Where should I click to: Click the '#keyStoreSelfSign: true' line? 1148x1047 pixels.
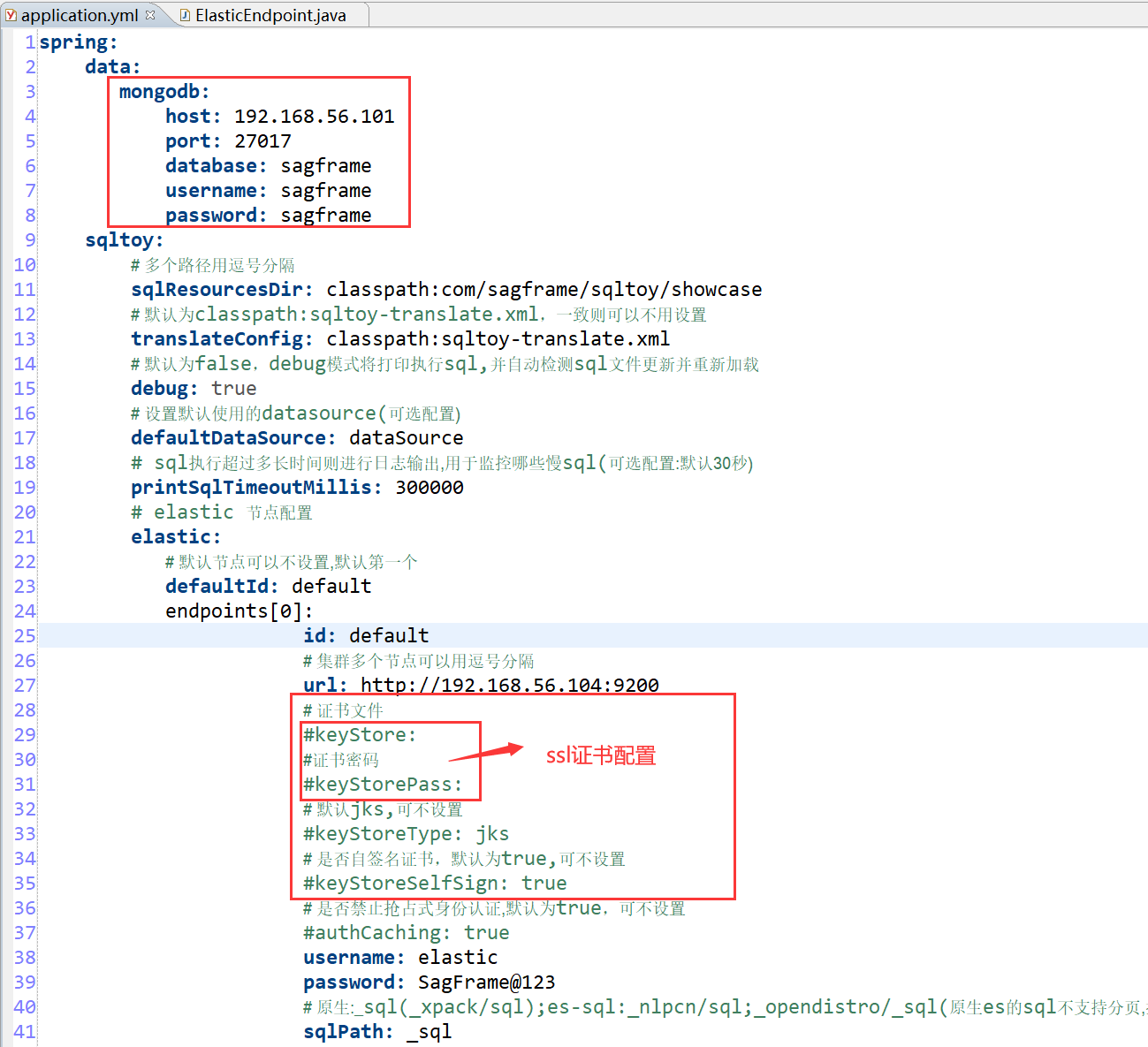(435, 884)
